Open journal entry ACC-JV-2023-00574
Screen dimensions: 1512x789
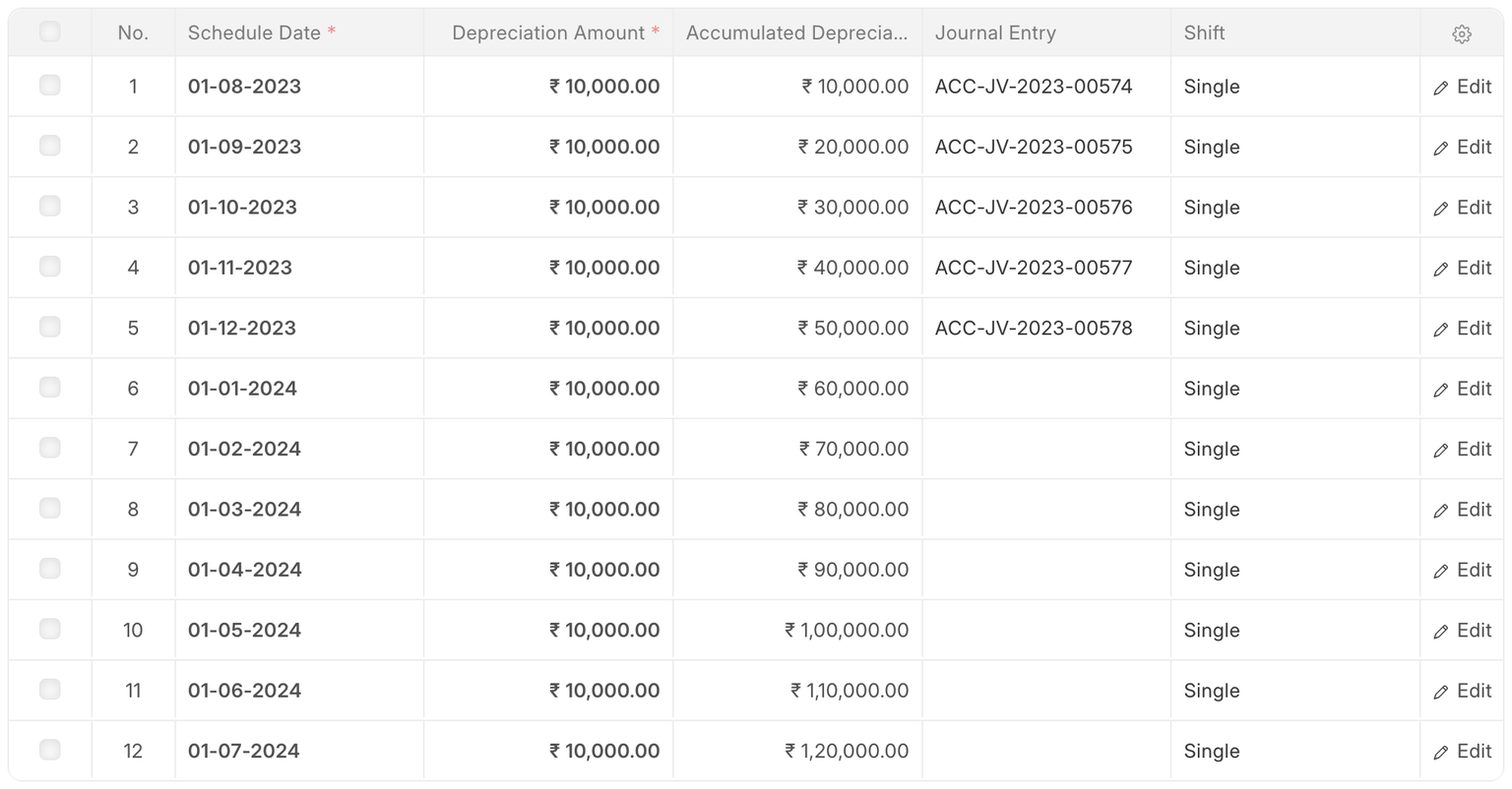[1034, 87]
